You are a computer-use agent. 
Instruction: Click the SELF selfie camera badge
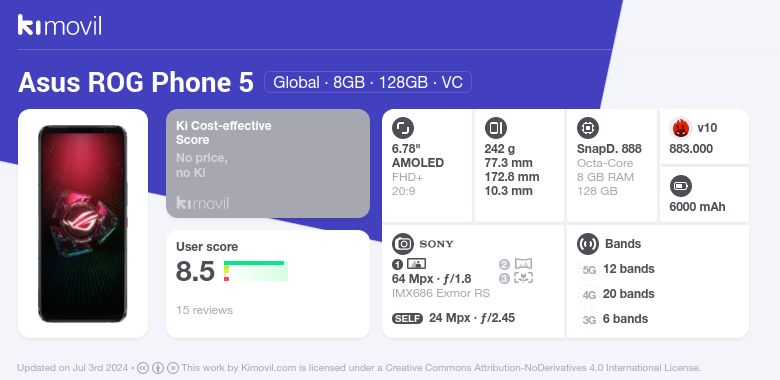click(407, 318)
